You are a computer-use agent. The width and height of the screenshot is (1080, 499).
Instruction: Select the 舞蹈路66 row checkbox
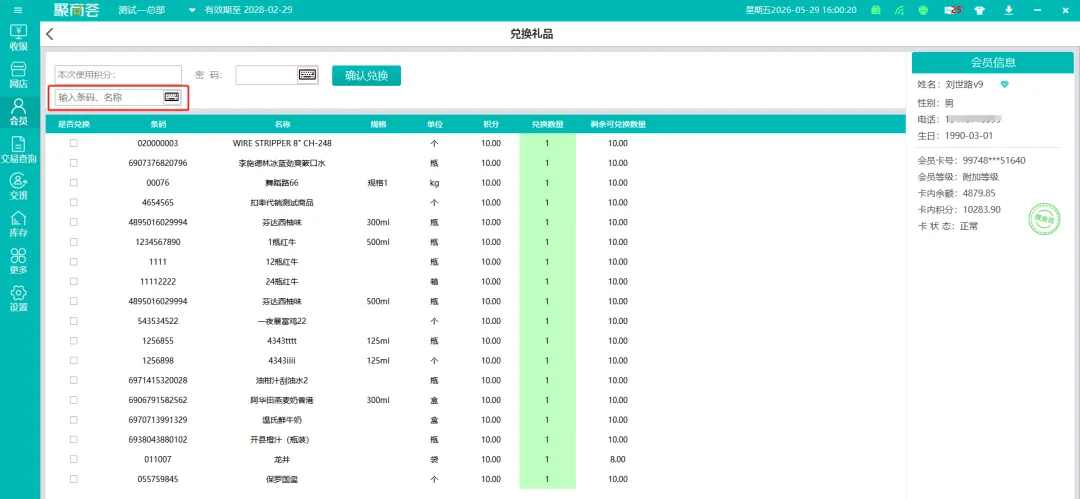click(x=74, y=183)
